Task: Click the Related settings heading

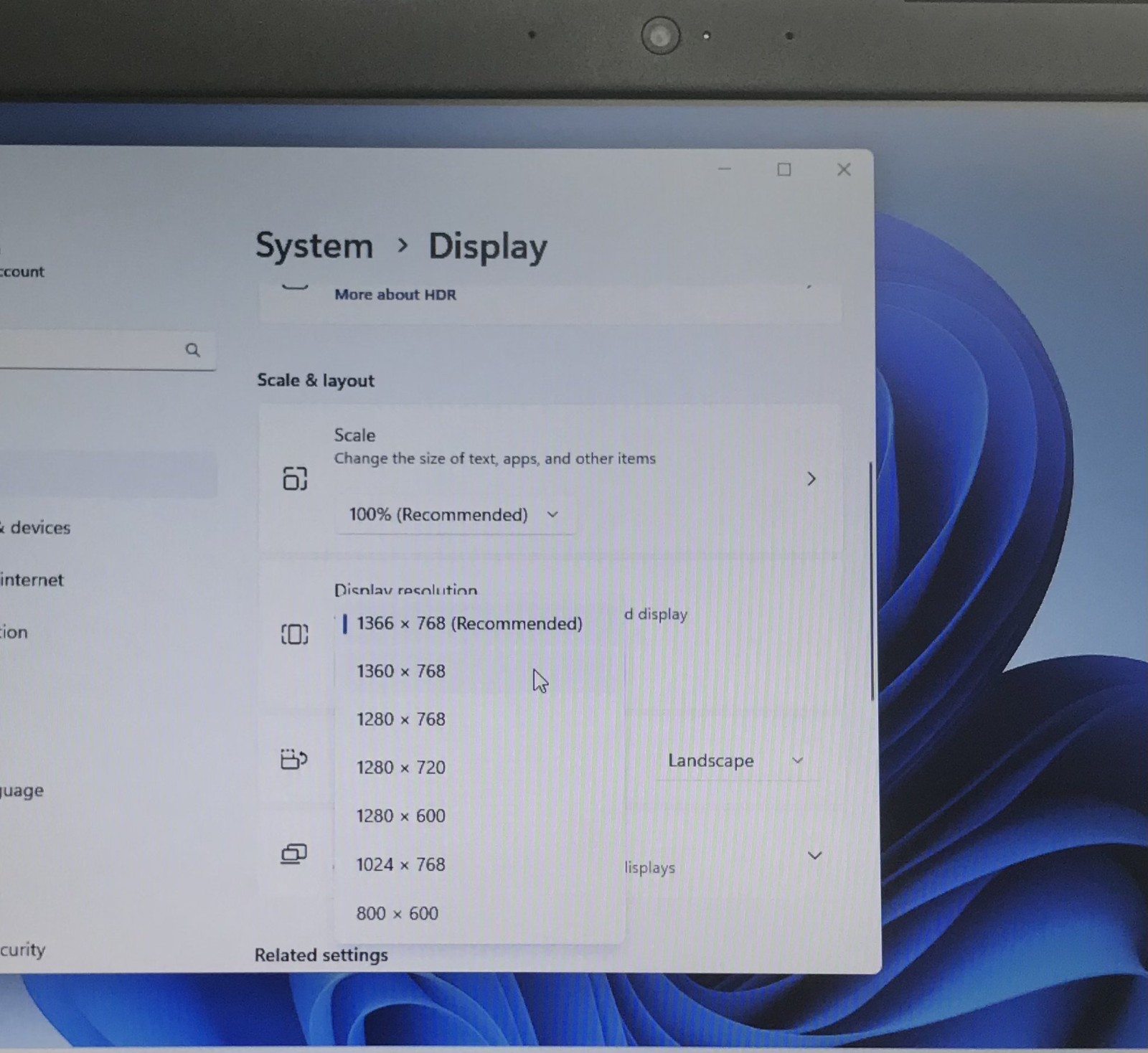Action: pyautogui.click(x=321, y=955)
